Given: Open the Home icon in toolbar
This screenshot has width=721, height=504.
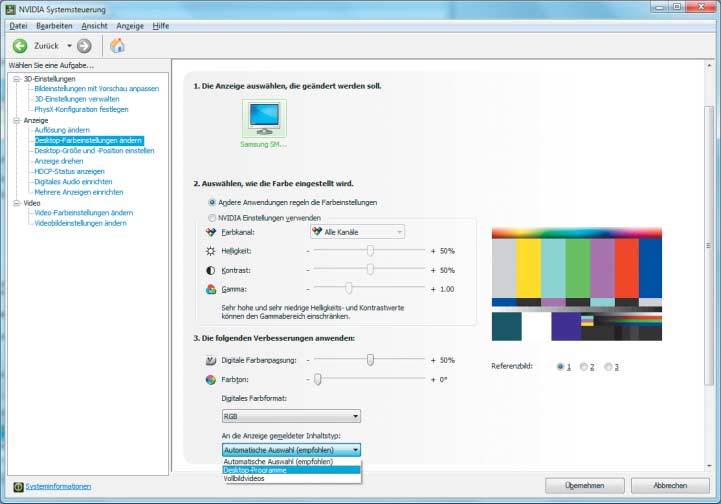Looking at the screenshot, I should click(118, 46).
